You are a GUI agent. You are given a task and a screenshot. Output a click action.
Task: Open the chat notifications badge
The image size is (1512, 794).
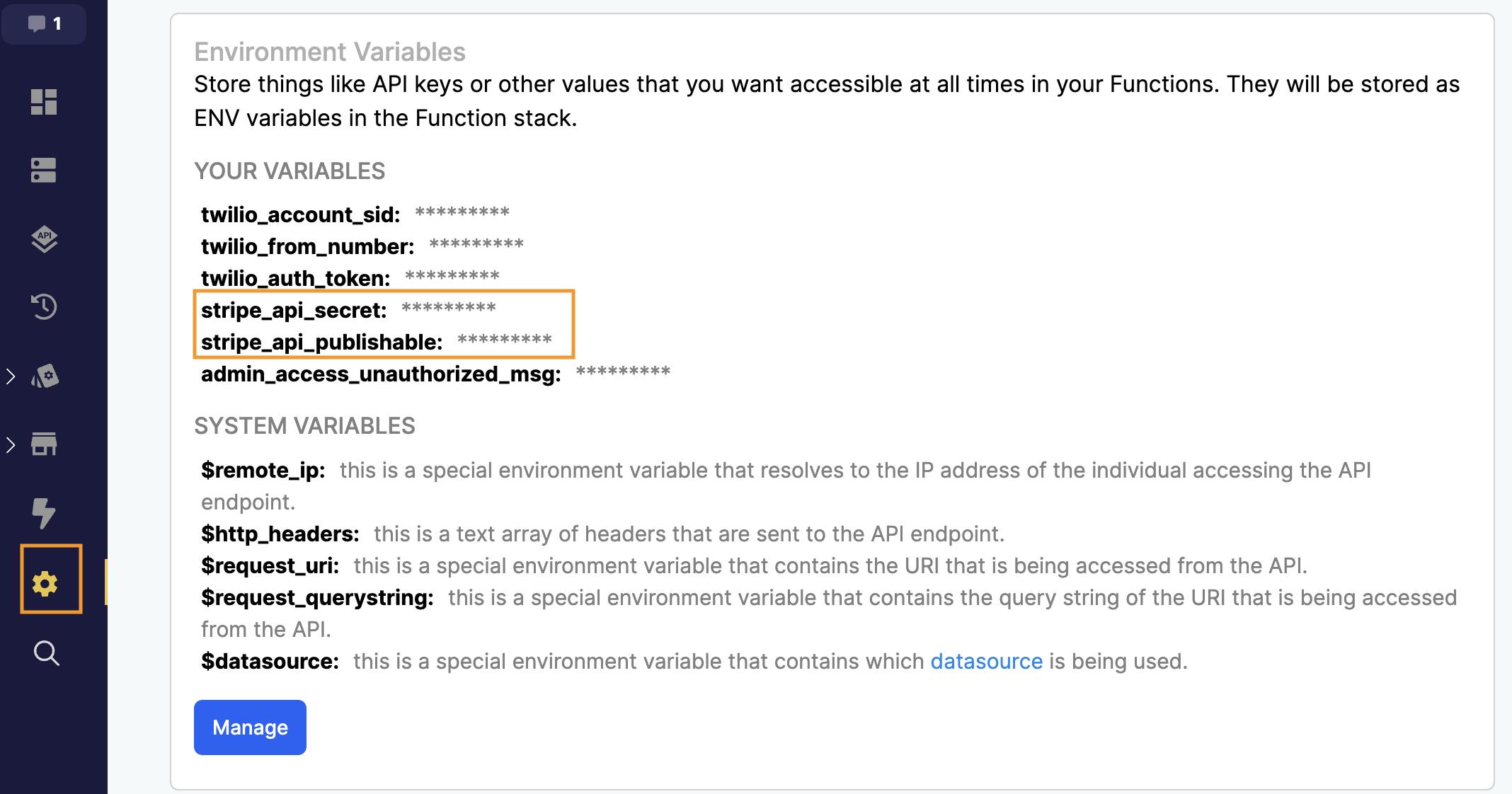[44, 24]
